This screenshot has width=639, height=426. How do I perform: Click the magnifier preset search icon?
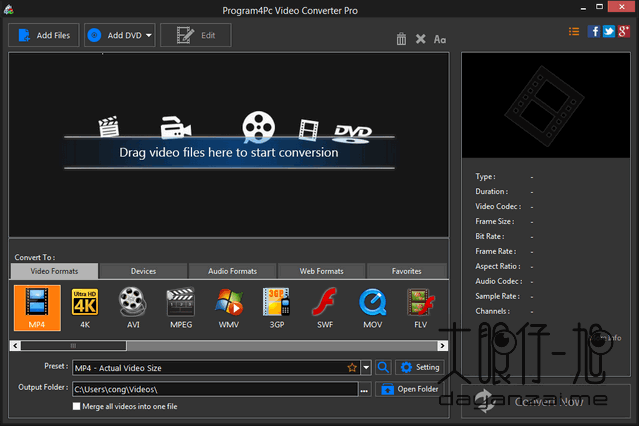coord(383,367)
